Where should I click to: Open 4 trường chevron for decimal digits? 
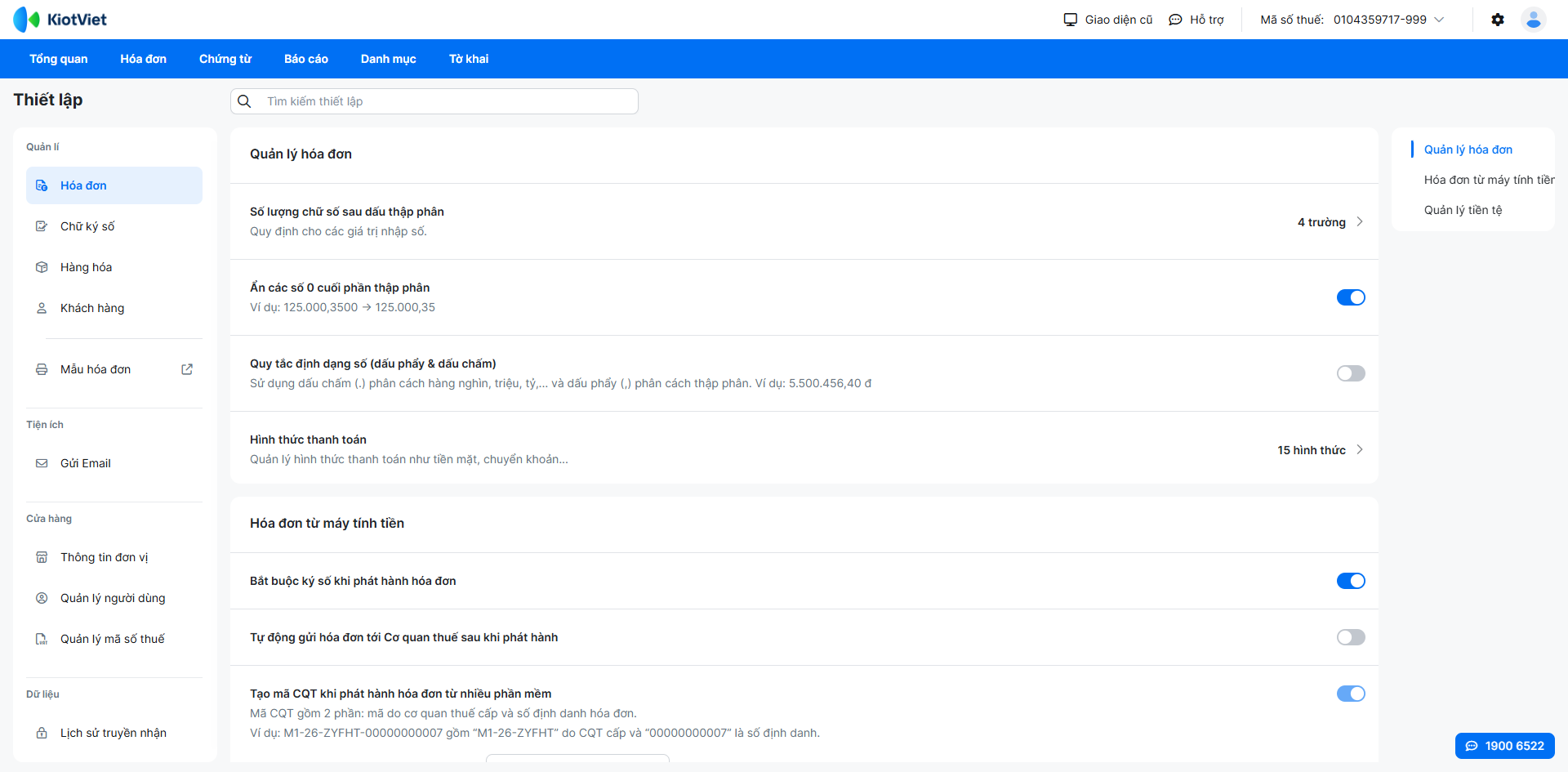(x=1360, y=221)
